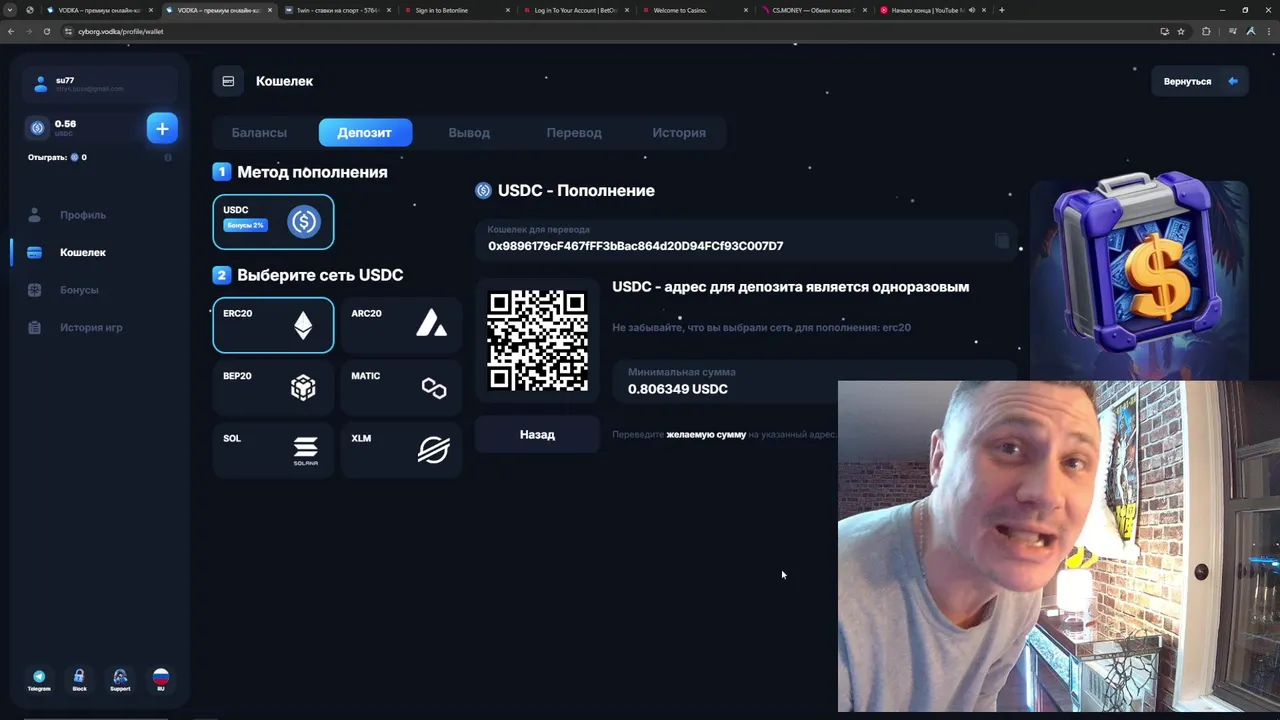
Task: Click the Бонусы 2% badge on USDC card
Action: tap(245, 225)
